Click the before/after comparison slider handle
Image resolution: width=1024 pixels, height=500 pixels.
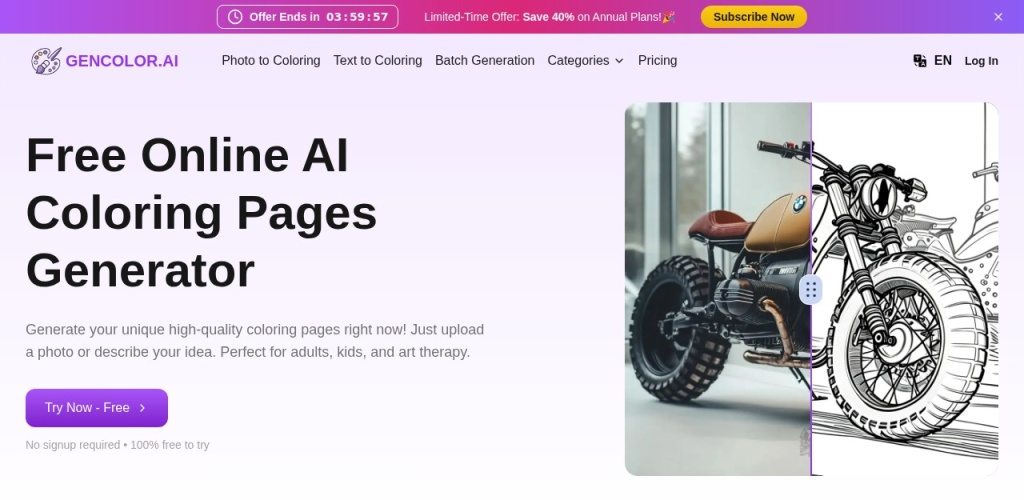[811, 290]
